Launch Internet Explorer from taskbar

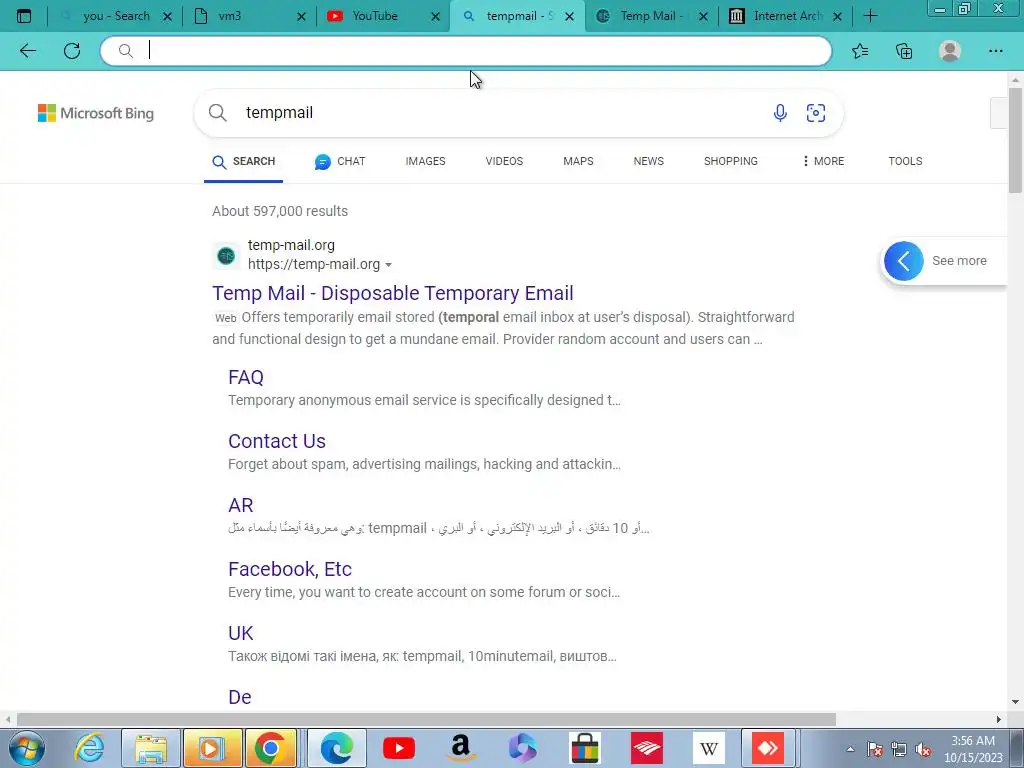point(89,748)
